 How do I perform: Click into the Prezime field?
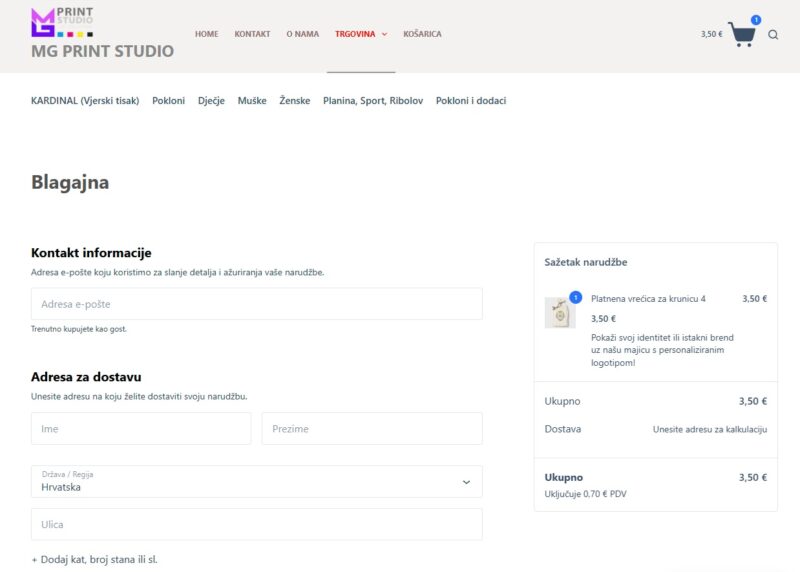click(372, 428)
